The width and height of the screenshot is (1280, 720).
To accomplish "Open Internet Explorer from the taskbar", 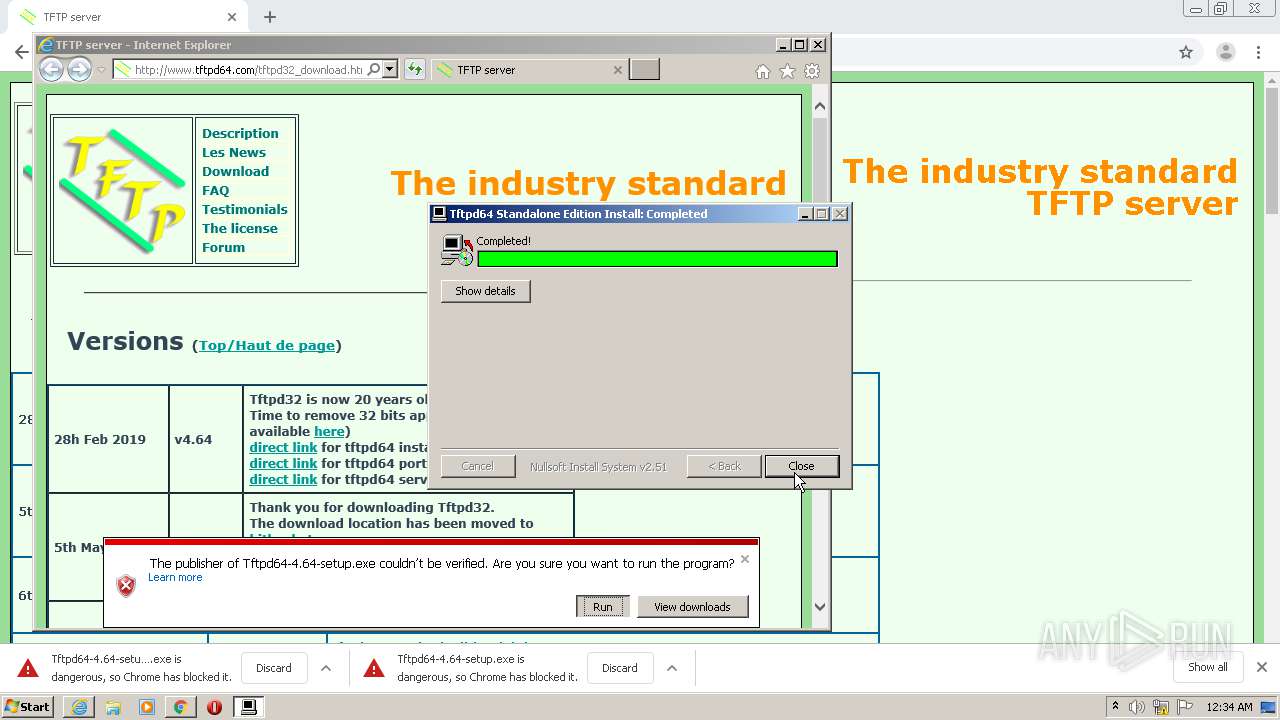I will 79,707.
